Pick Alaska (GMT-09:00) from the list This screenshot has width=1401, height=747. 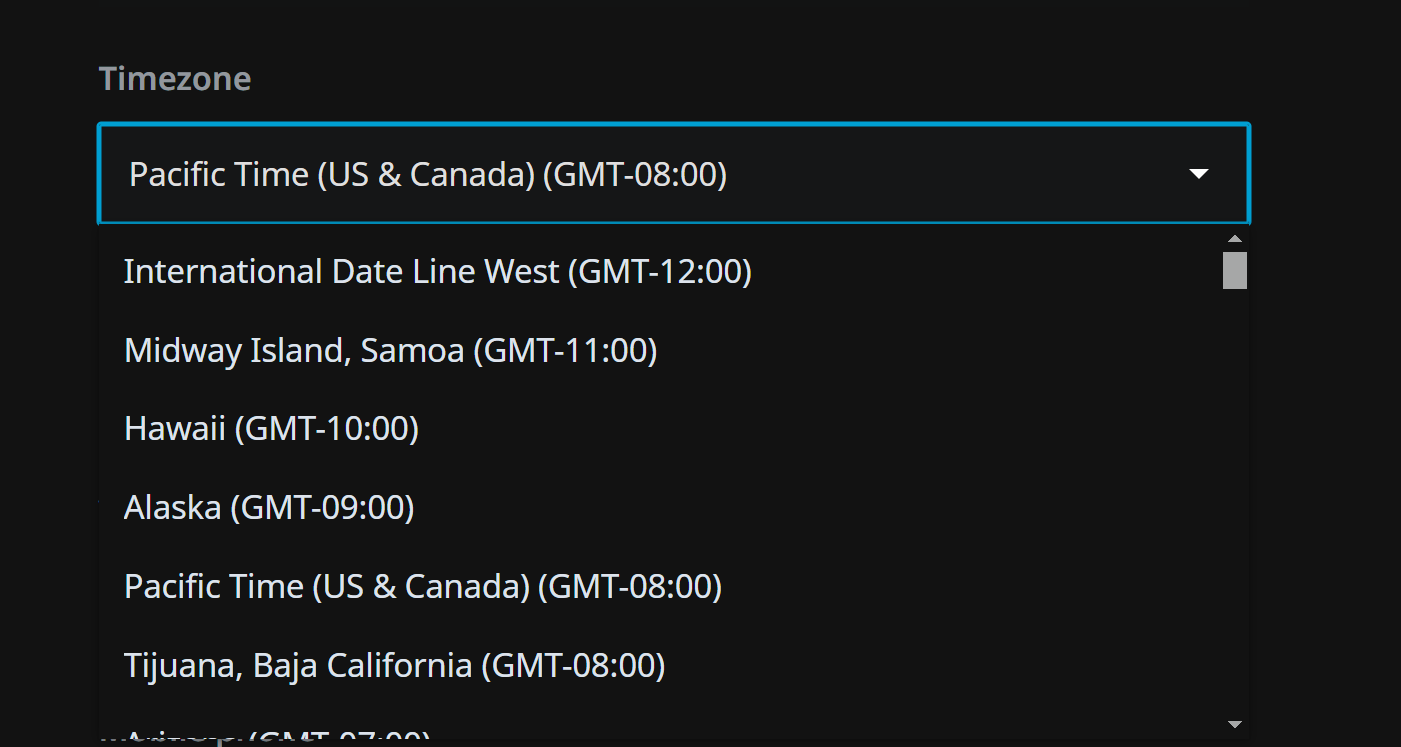269,508
